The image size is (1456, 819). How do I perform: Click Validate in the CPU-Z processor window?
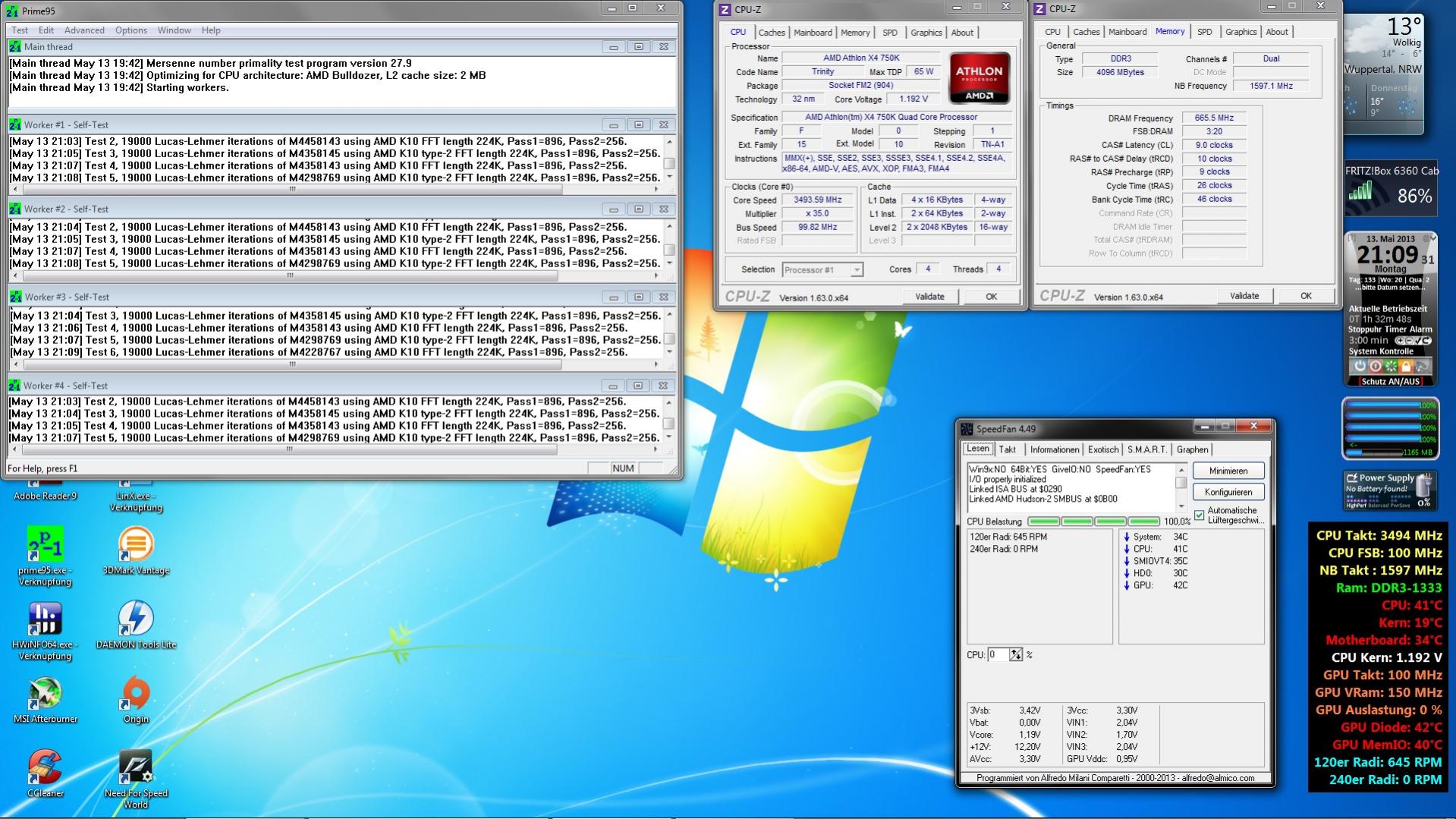tap(929, 297)
